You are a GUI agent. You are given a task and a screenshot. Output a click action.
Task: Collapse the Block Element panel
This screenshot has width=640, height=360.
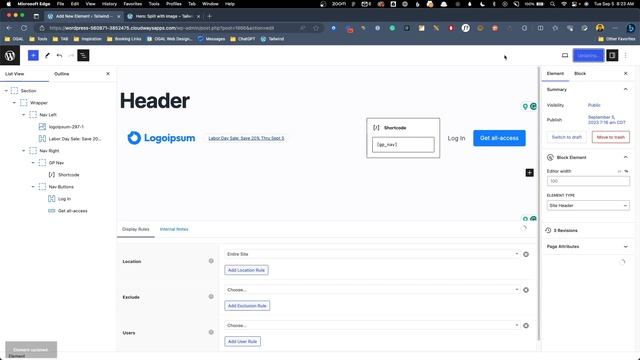[626, 157]
